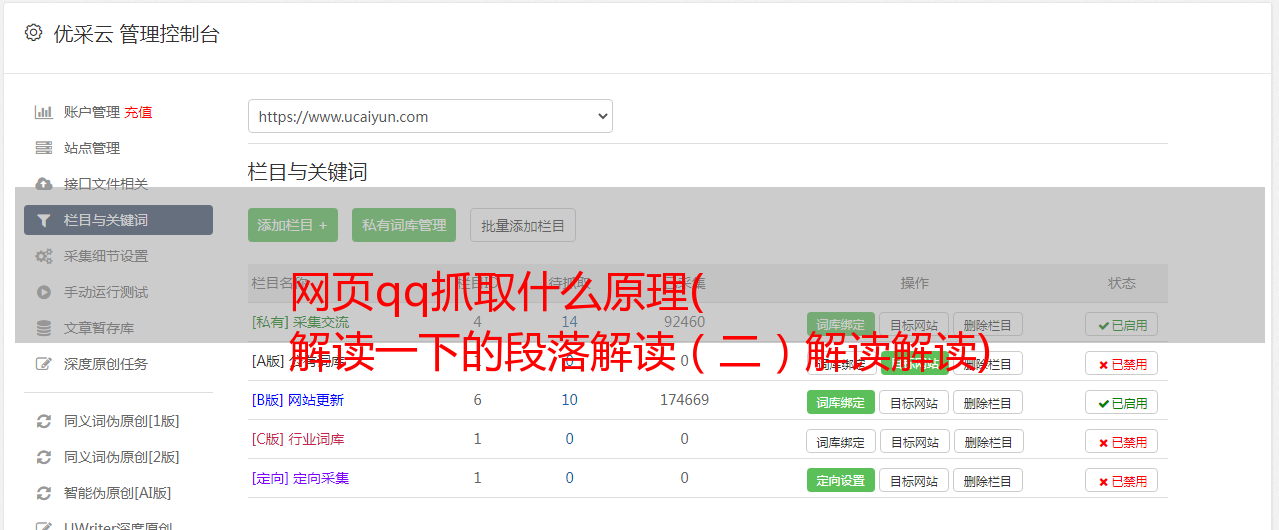The height and width of the screenshot is (530, 1279).
Task: Toggle 已禁用 status for 行业词库 row
Action: (1121, 441)
